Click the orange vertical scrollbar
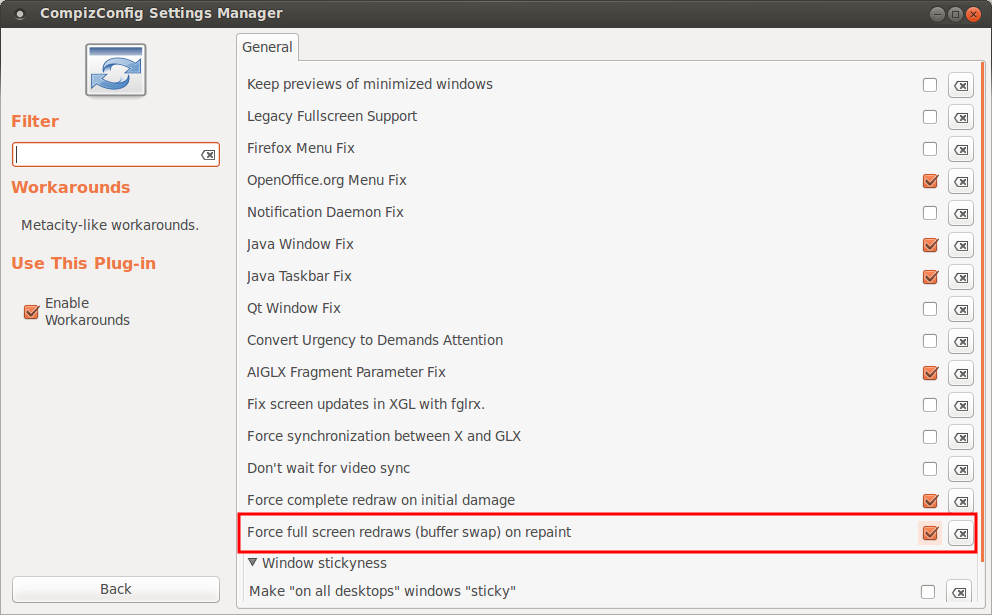Screen dimensions: 992x615 [x=983, y=311]
